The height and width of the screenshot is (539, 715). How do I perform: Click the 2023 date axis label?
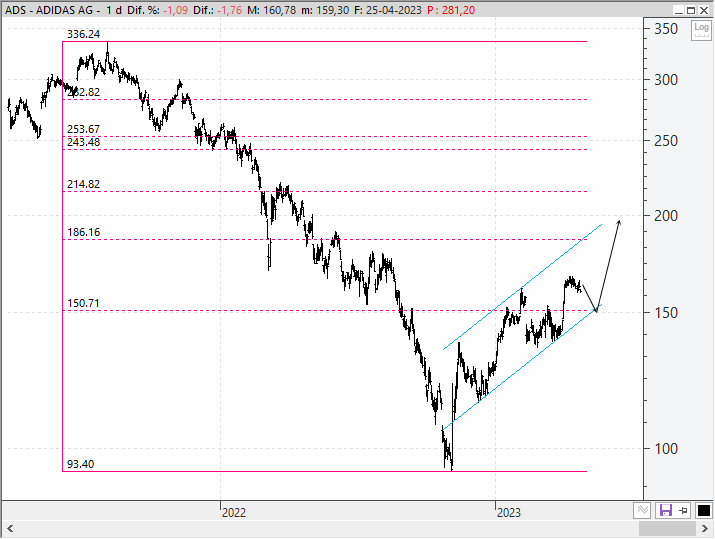tap(508, 513)
